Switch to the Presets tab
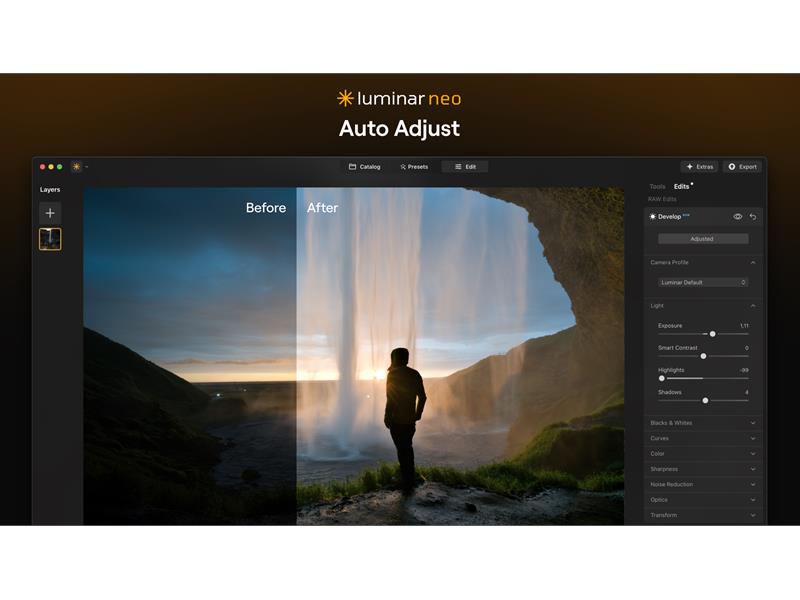This screenshot has height=600, width=800. coord(414,167)
